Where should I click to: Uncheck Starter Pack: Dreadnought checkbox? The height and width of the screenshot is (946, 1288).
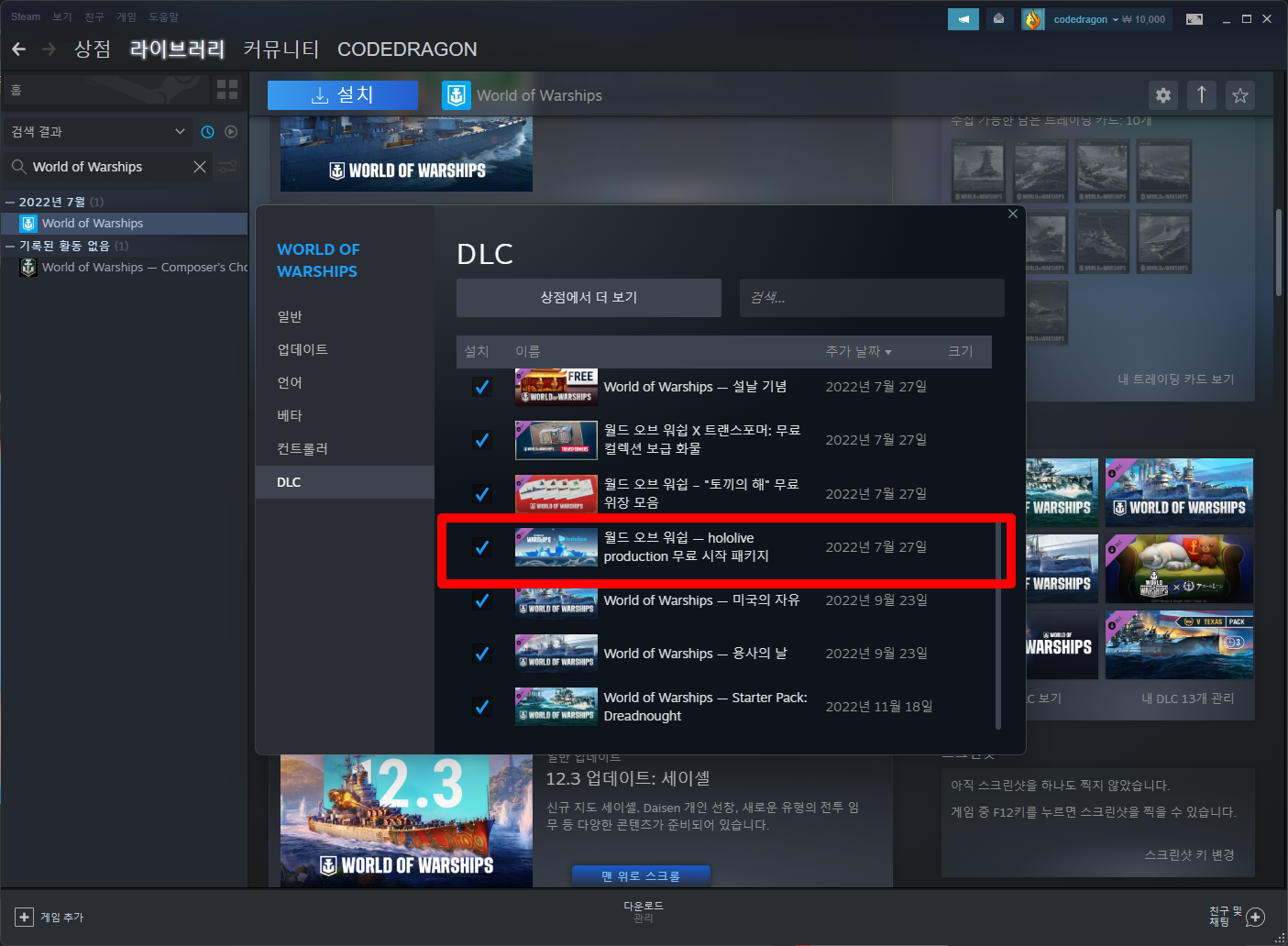pyautogui.click(x=481, y=707)
